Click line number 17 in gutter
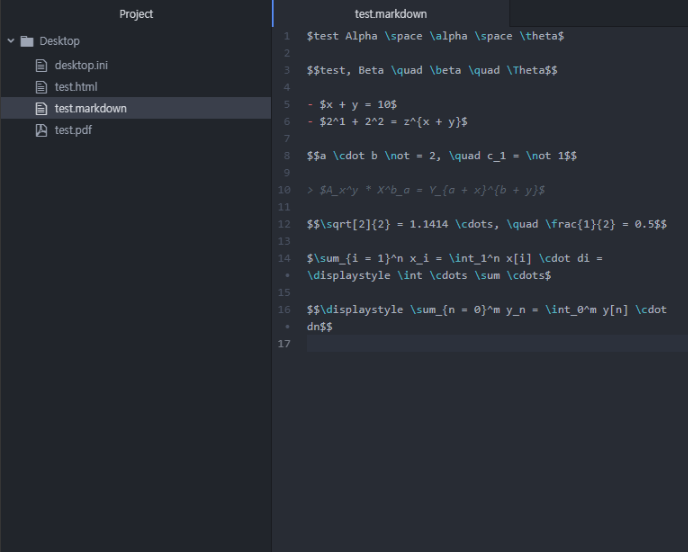The image size is (688, 552). (284, 344)
